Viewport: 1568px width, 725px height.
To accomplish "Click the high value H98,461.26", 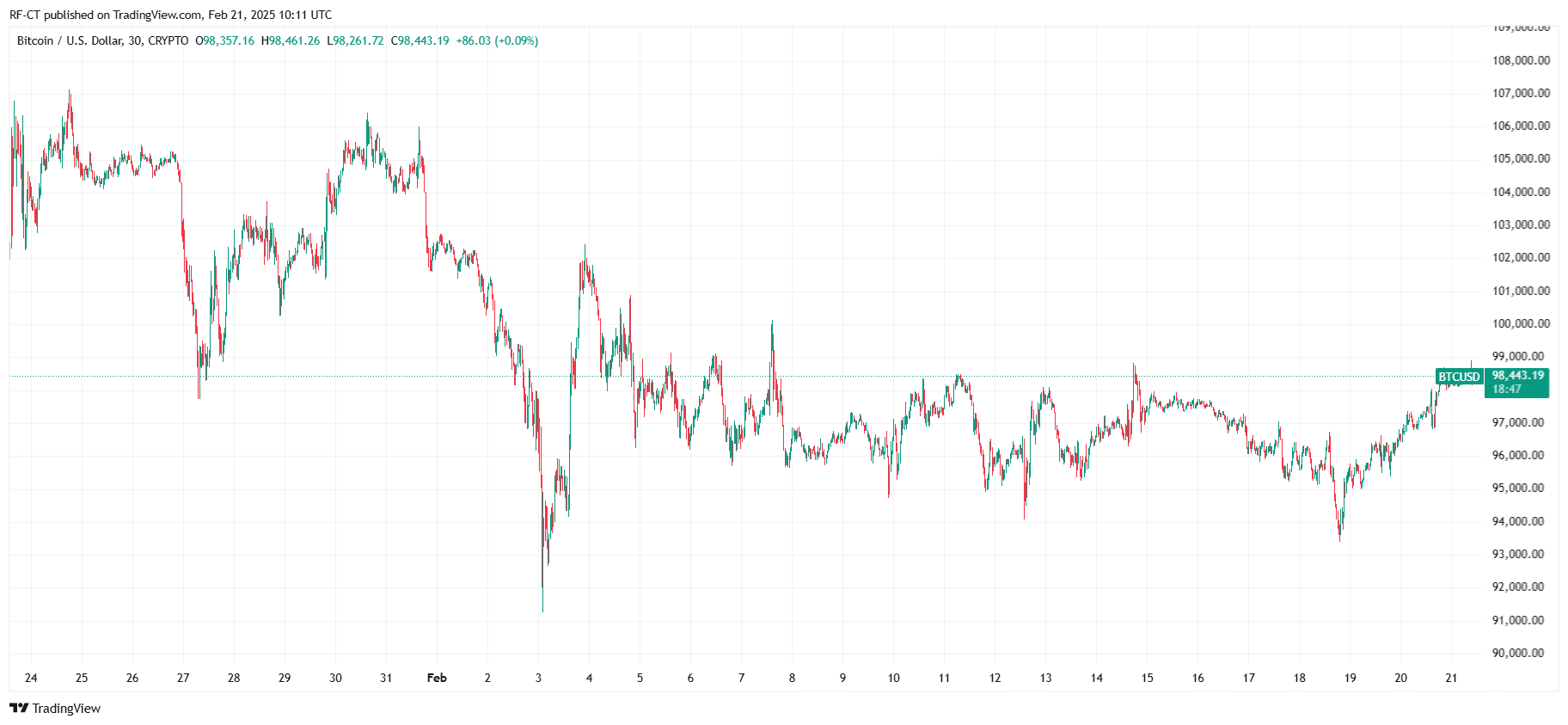I will tap(291, 40).
